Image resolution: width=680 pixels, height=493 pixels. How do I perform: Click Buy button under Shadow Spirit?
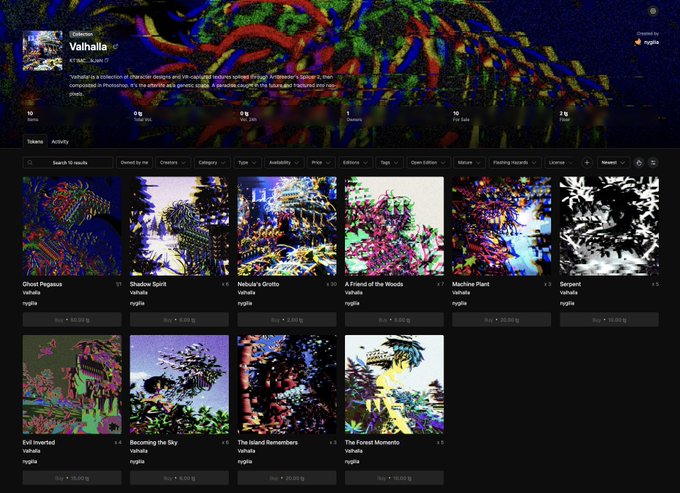coord(179,320)
